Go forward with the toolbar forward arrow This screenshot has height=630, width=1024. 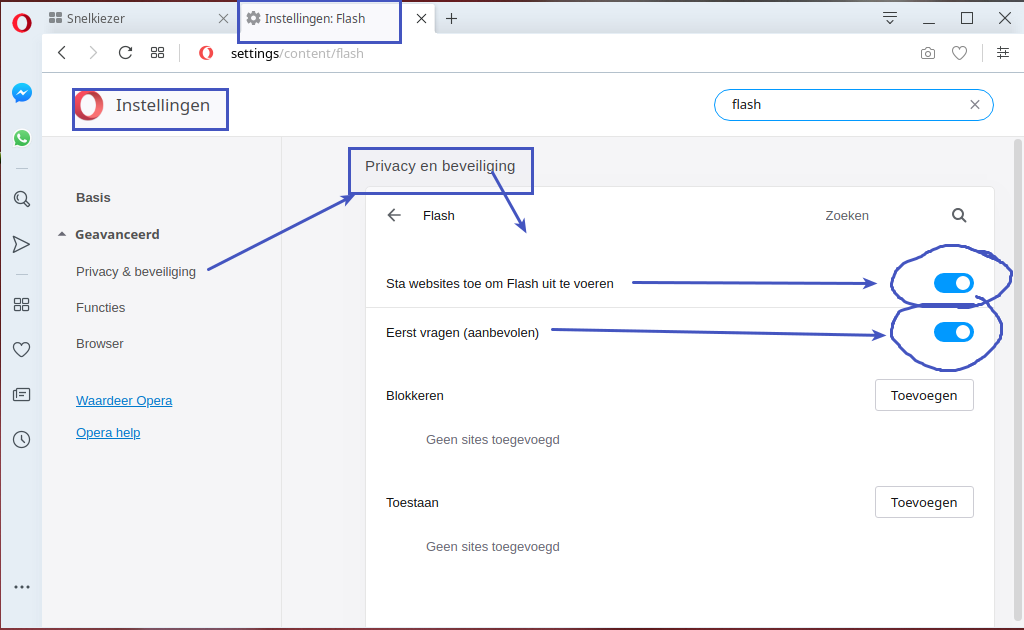93,53
